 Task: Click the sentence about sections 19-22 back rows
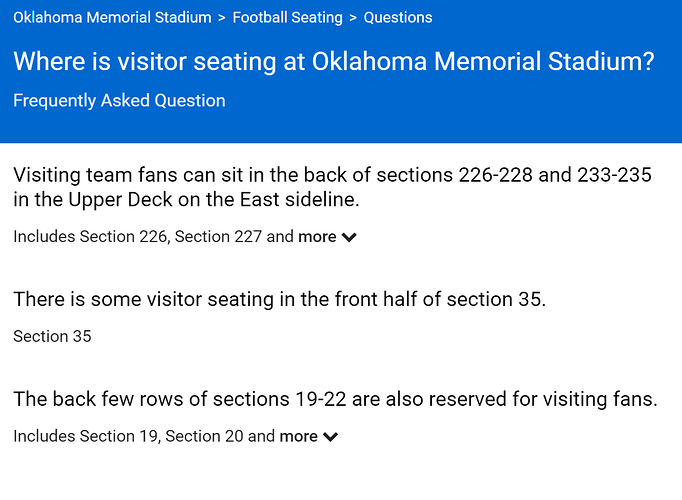335,399
